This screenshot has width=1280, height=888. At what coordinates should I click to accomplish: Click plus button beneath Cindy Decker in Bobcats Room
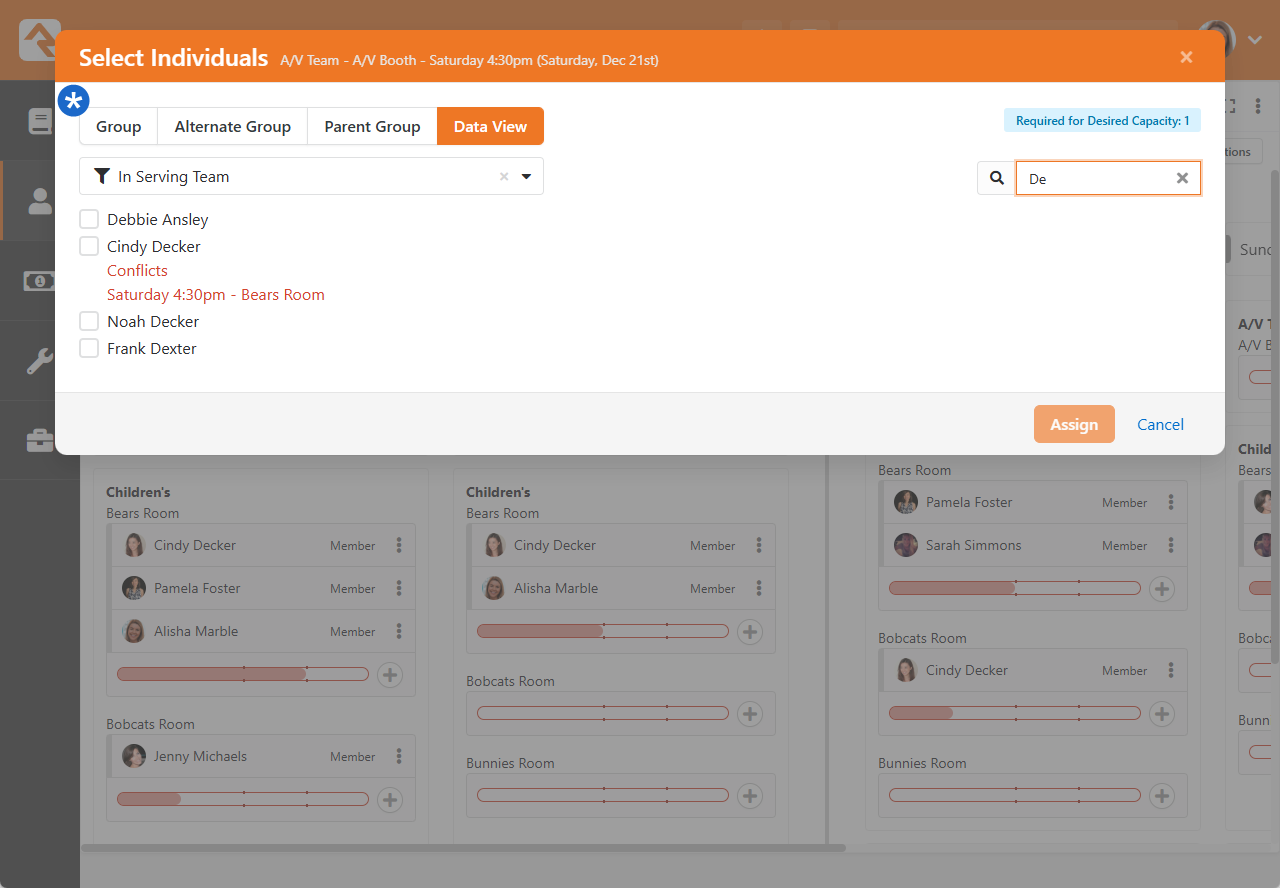pos(1162,713)
